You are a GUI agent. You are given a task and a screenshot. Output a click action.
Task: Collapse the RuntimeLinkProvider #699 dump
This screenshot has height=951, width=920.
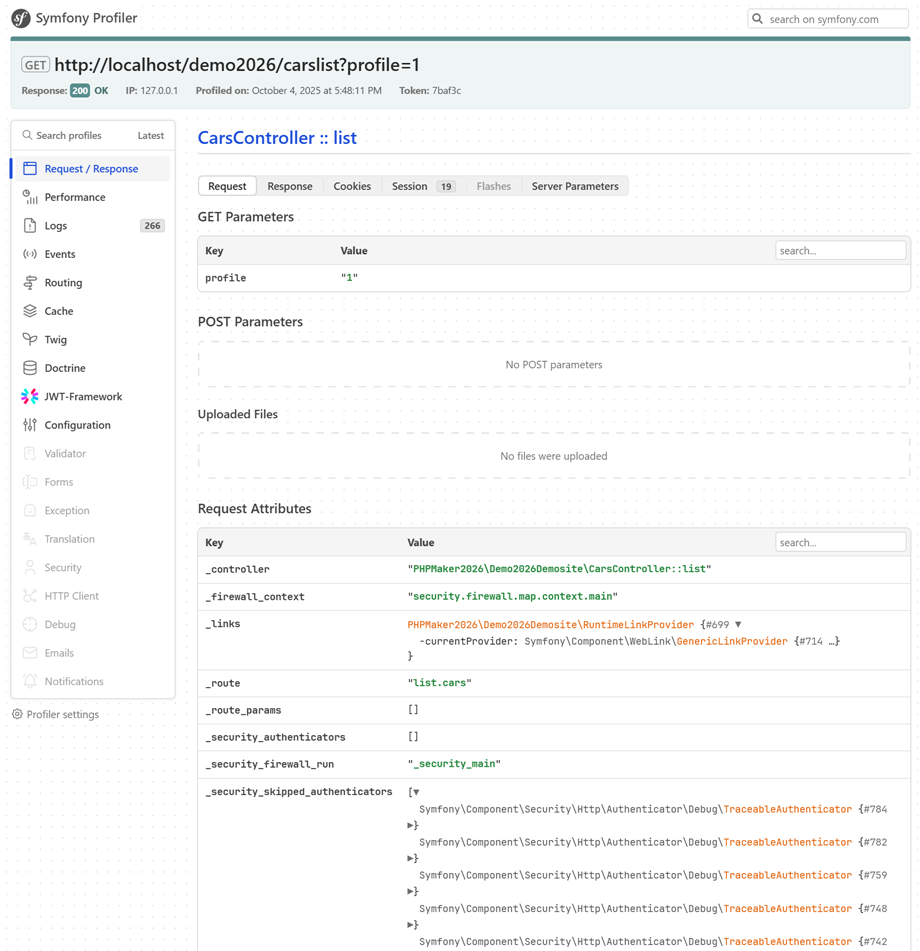click(738, 625)
